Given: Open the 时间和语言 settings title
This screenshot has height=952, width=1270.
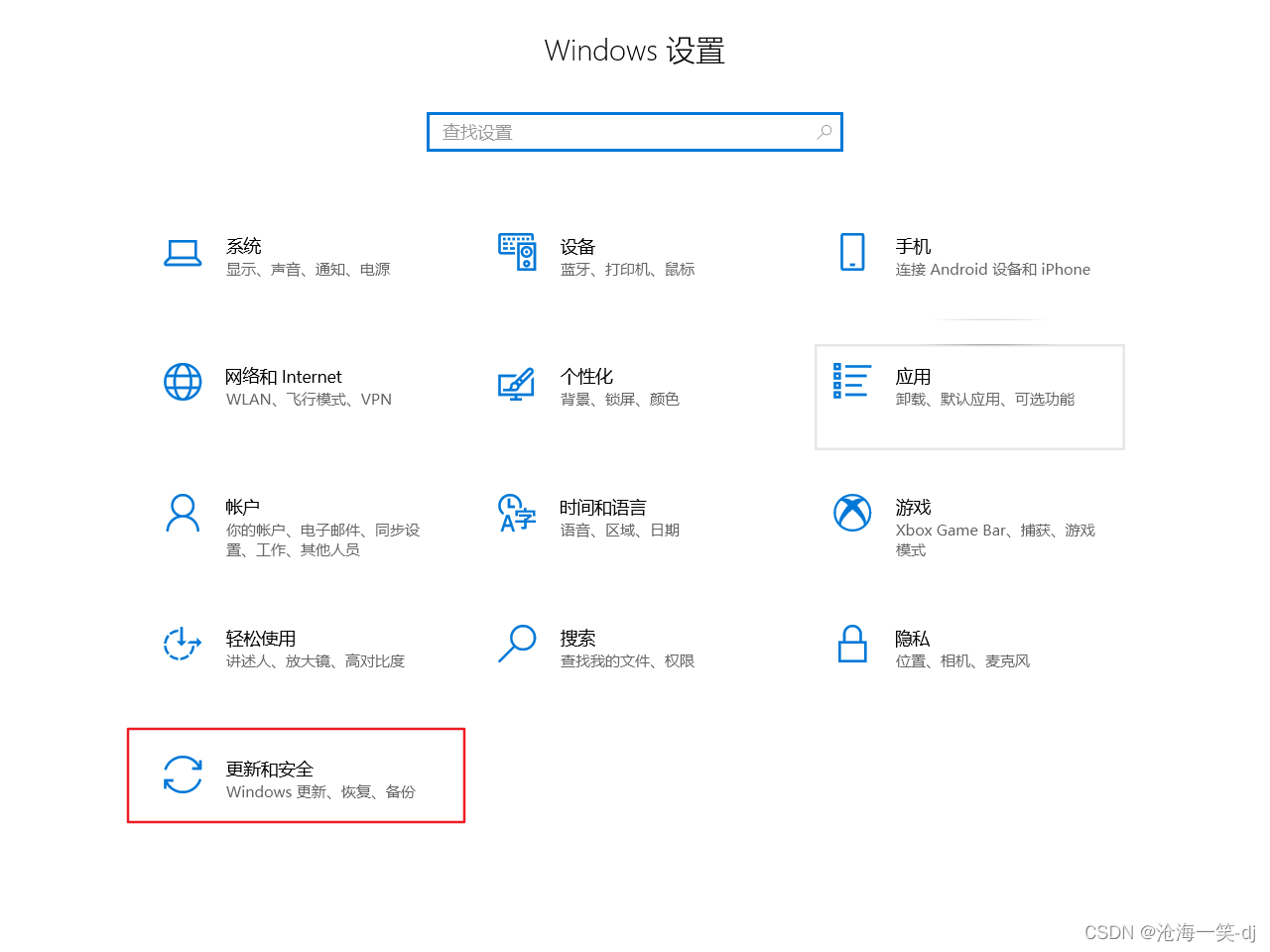Looking at the screenshot, I should point(603,508).
